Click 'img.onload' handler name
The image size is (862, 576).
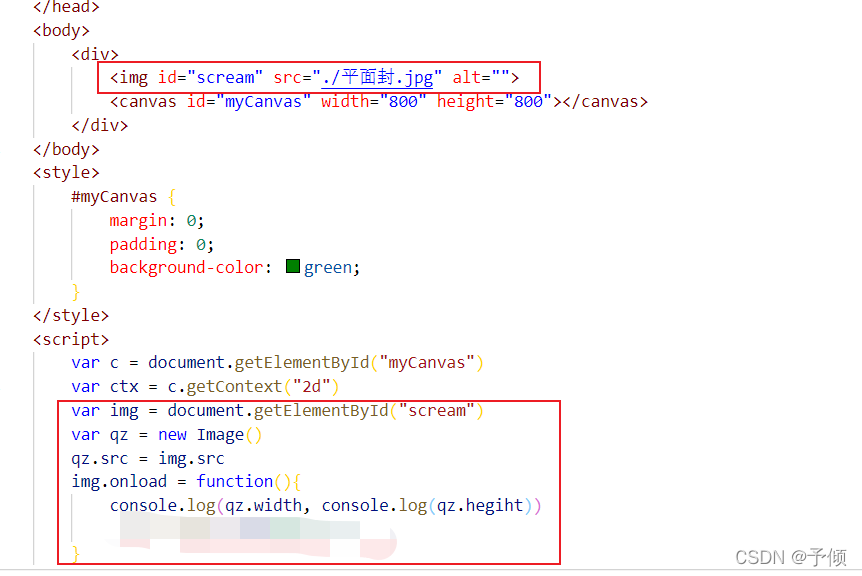(119, 481)
